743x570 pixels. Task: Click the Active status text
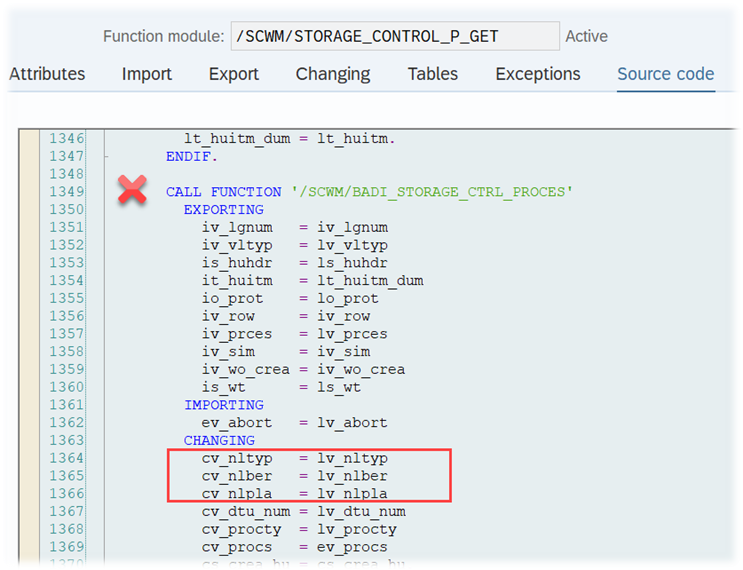[x=587, y=36]
